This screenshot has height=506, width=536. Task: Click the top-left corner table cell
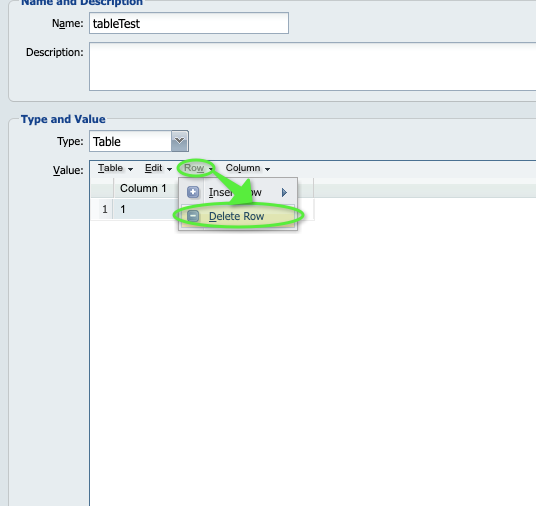click(x=102, y=188)
